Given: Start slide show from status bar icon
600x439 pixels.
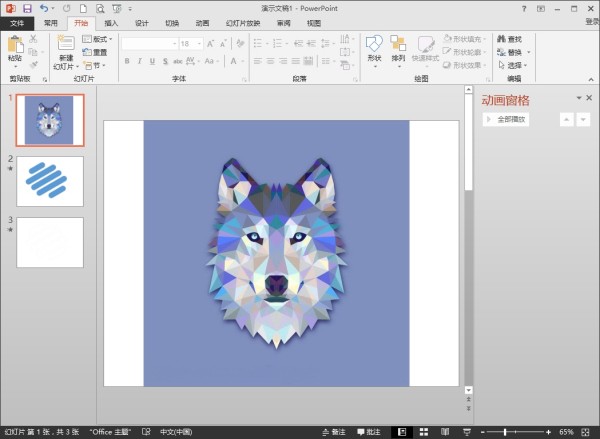Looking at the screenshot, I should click(x=468, y=432).
